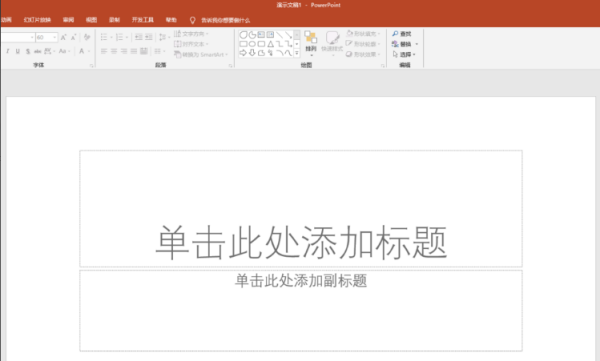Open the Select (选择) menu
Viewport: 600px width, 361px height.
pos(404,54)
